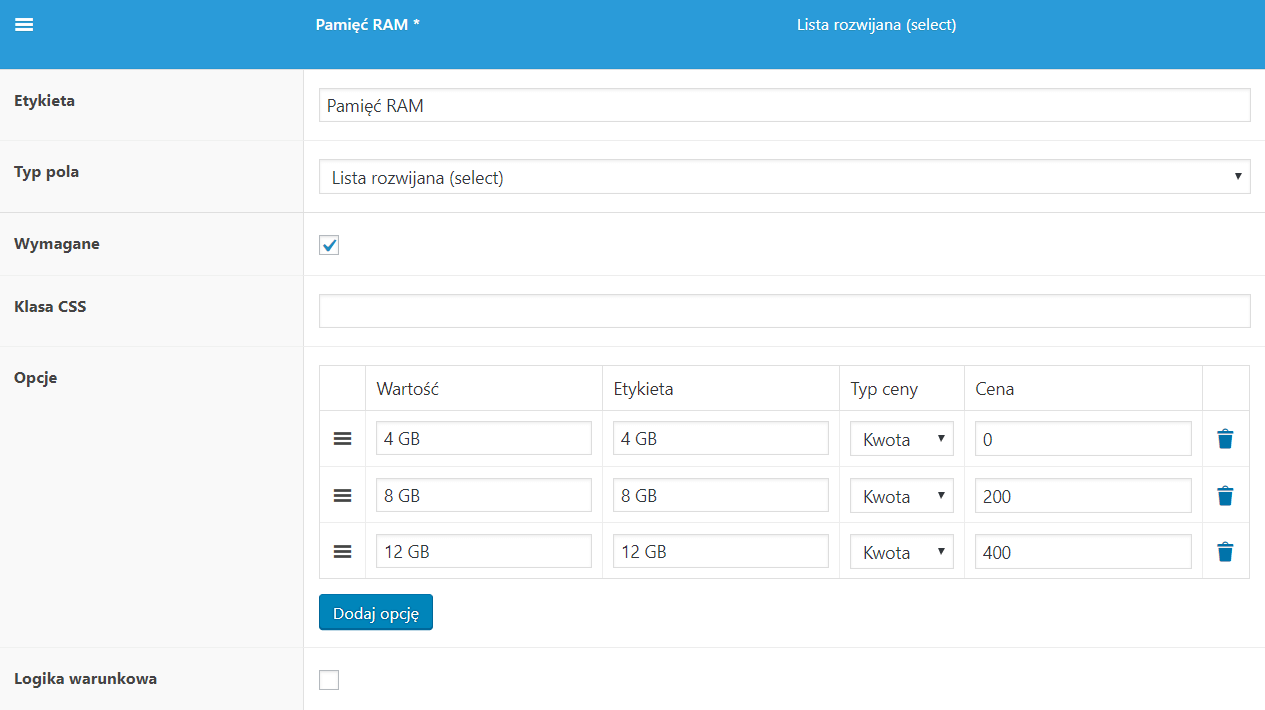
Task: Click the Dodaj opcję button
Action: click(376, 613)
